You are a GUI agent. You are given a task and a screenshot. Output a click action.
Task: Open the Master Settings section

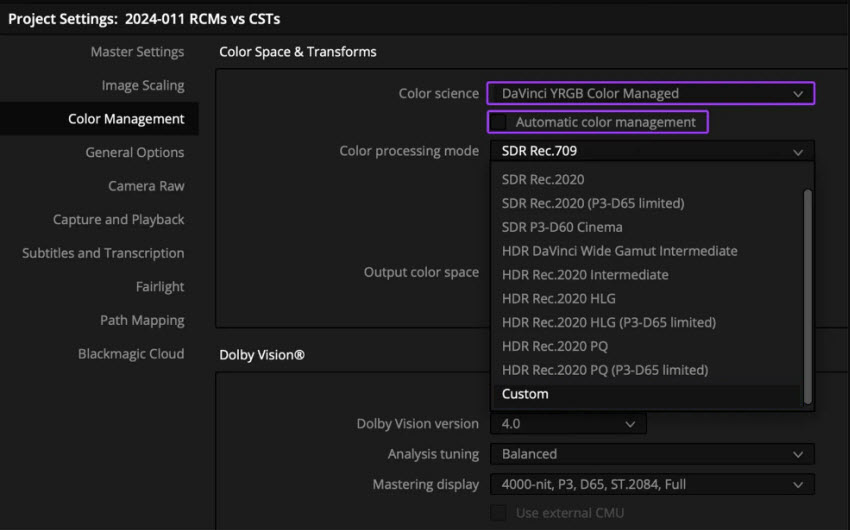[x=137, y=51]
